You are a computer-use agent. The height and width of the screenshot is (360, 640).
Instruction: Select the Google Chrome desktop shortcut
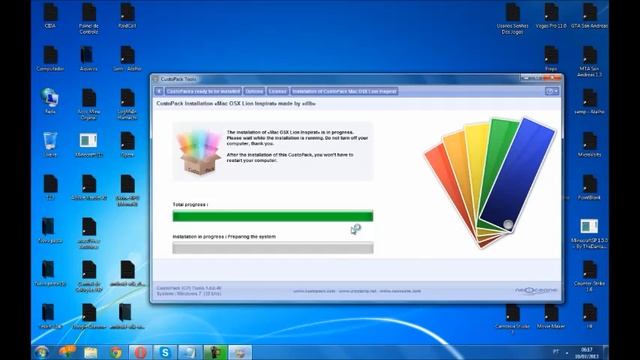point(89,316)
